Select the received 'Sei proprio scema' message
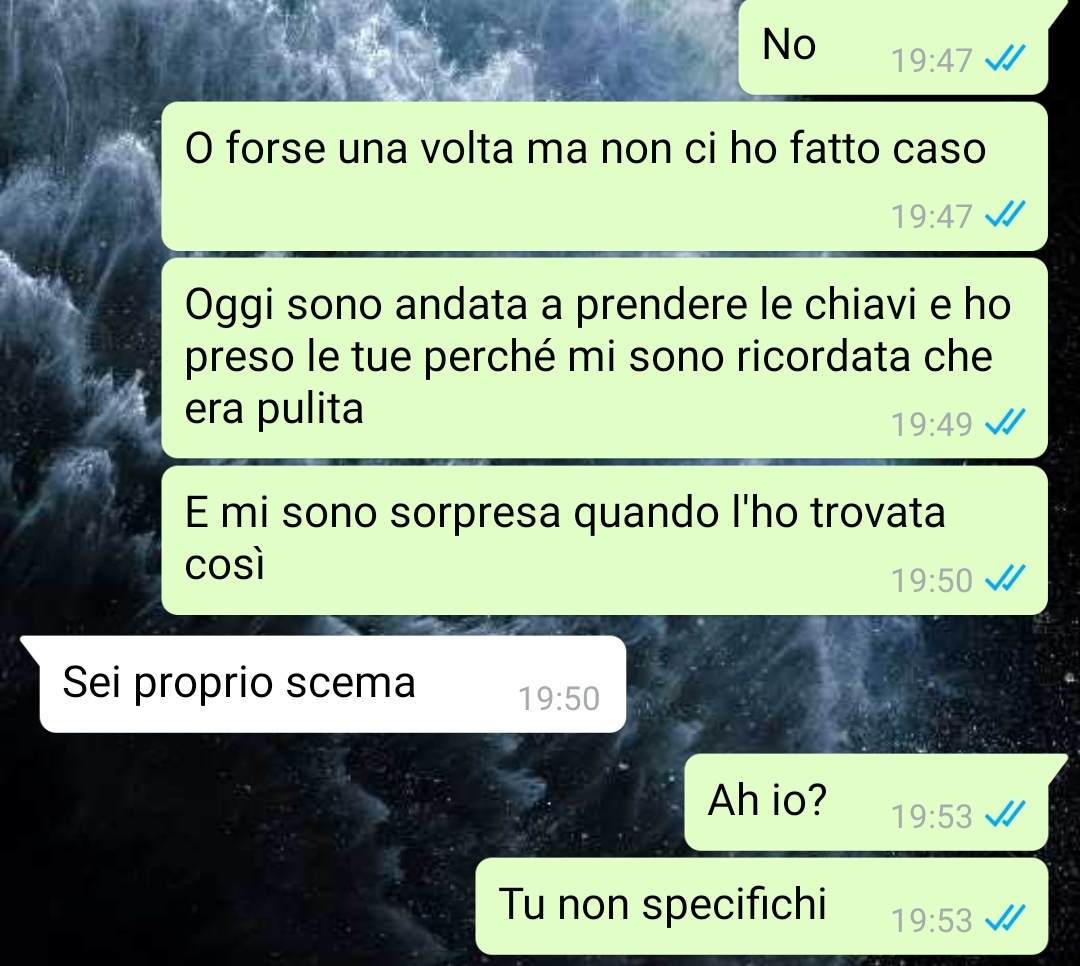This screenshot has height=966, width=1080. (333, 684)
